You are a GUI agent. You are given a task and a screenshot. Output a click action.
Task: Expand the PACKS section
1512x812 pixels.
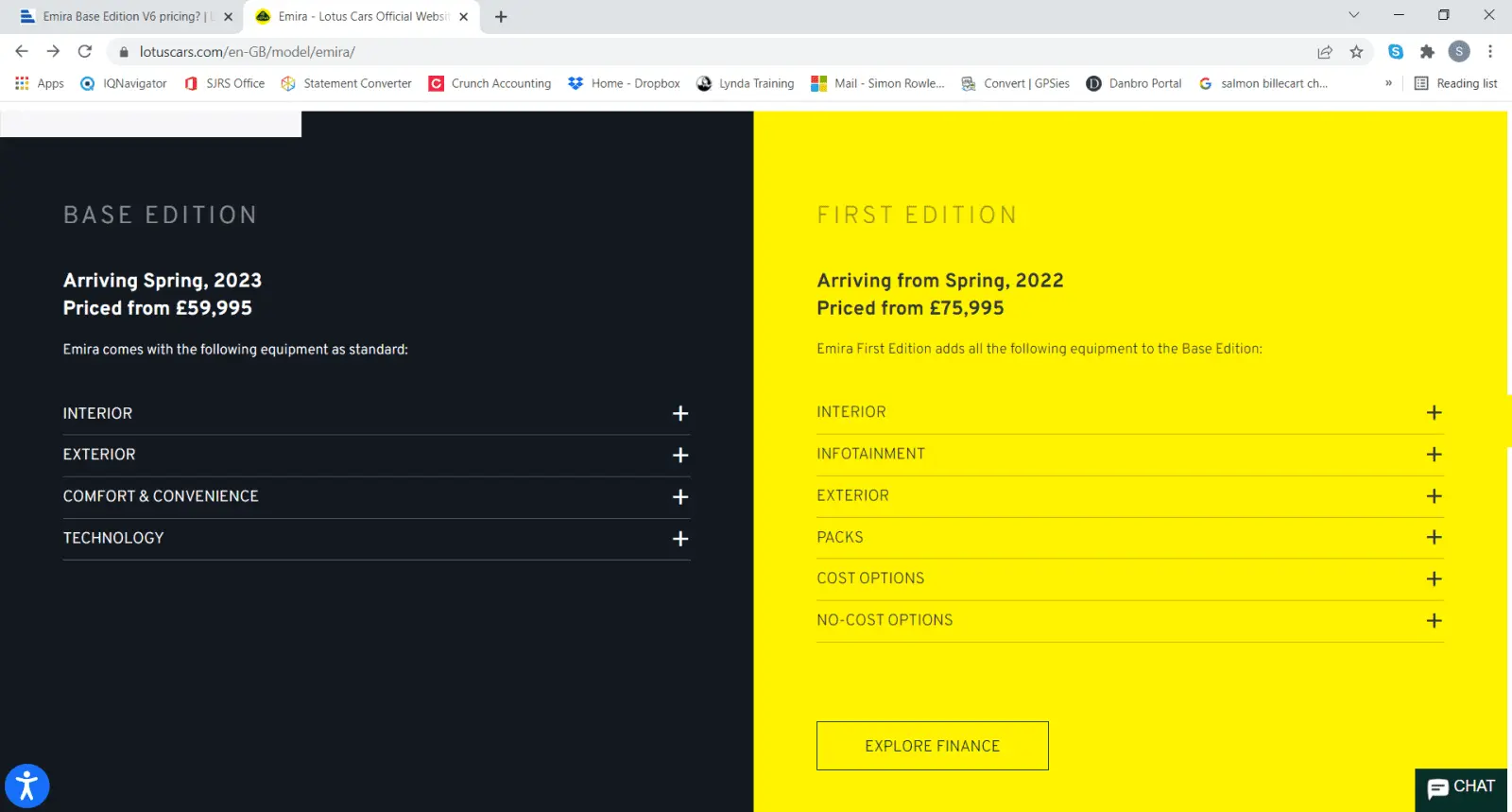pos(1434,538)
